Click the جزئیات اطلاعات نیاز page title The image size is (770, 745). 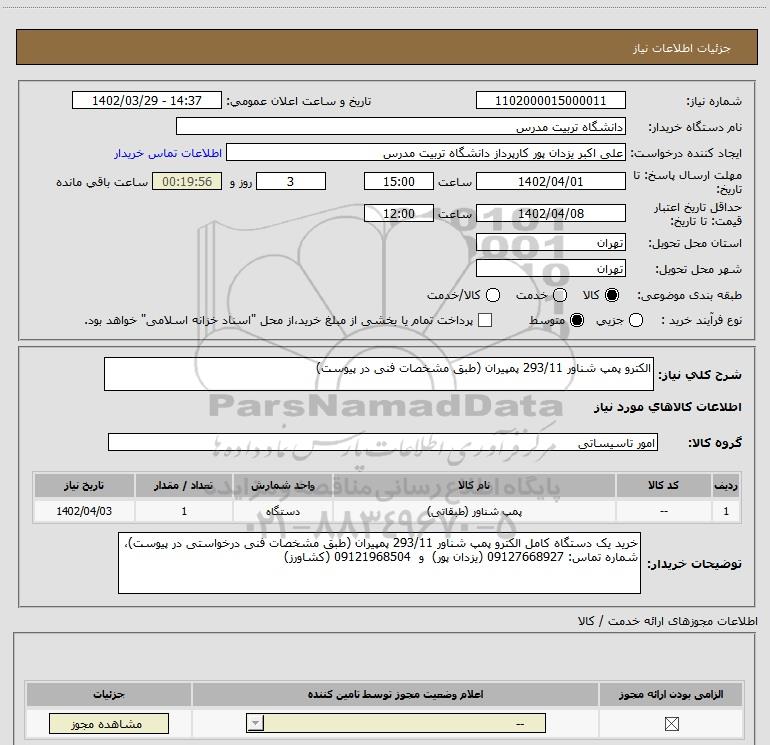682,48
